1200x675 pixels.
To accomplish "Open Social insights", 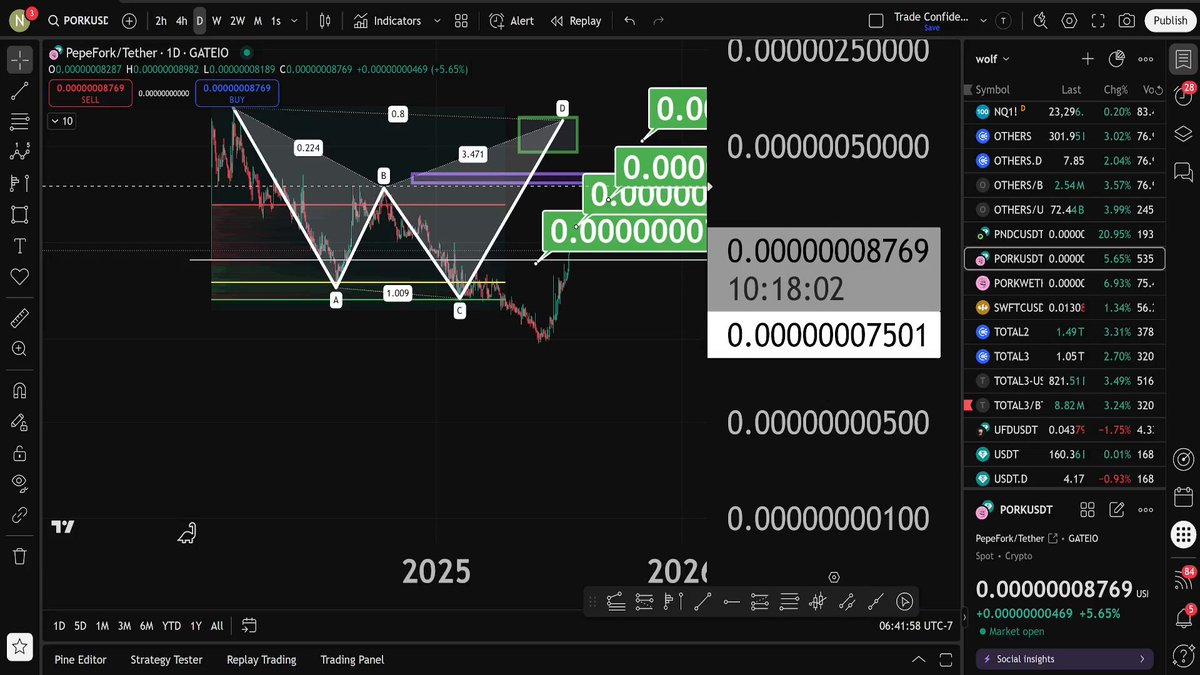I will coord(1064,659).
